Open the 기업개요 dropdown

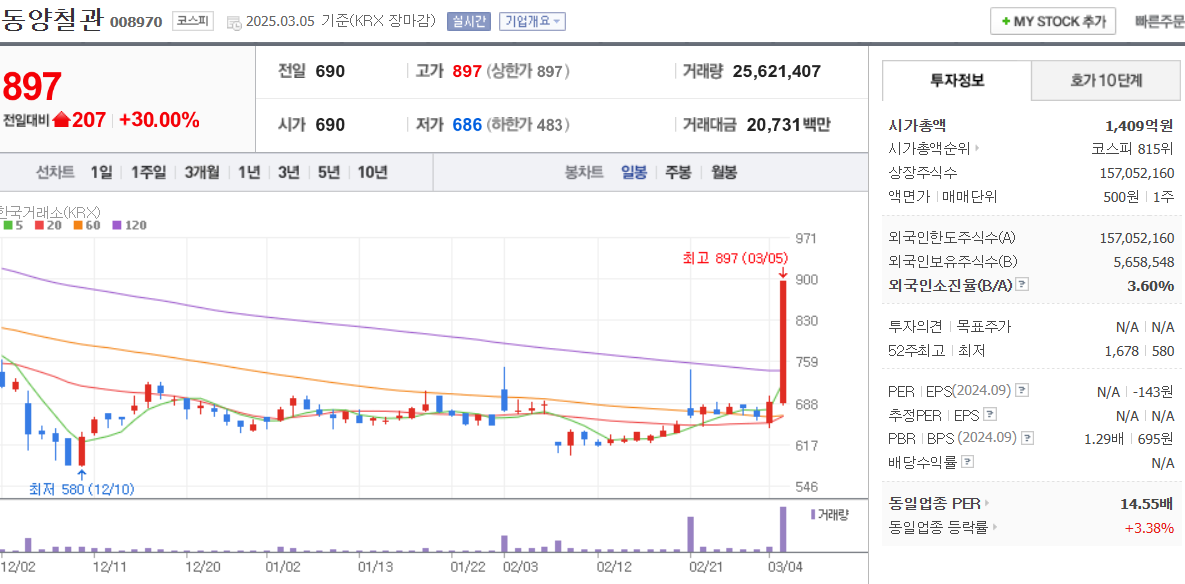coord(532,21)
